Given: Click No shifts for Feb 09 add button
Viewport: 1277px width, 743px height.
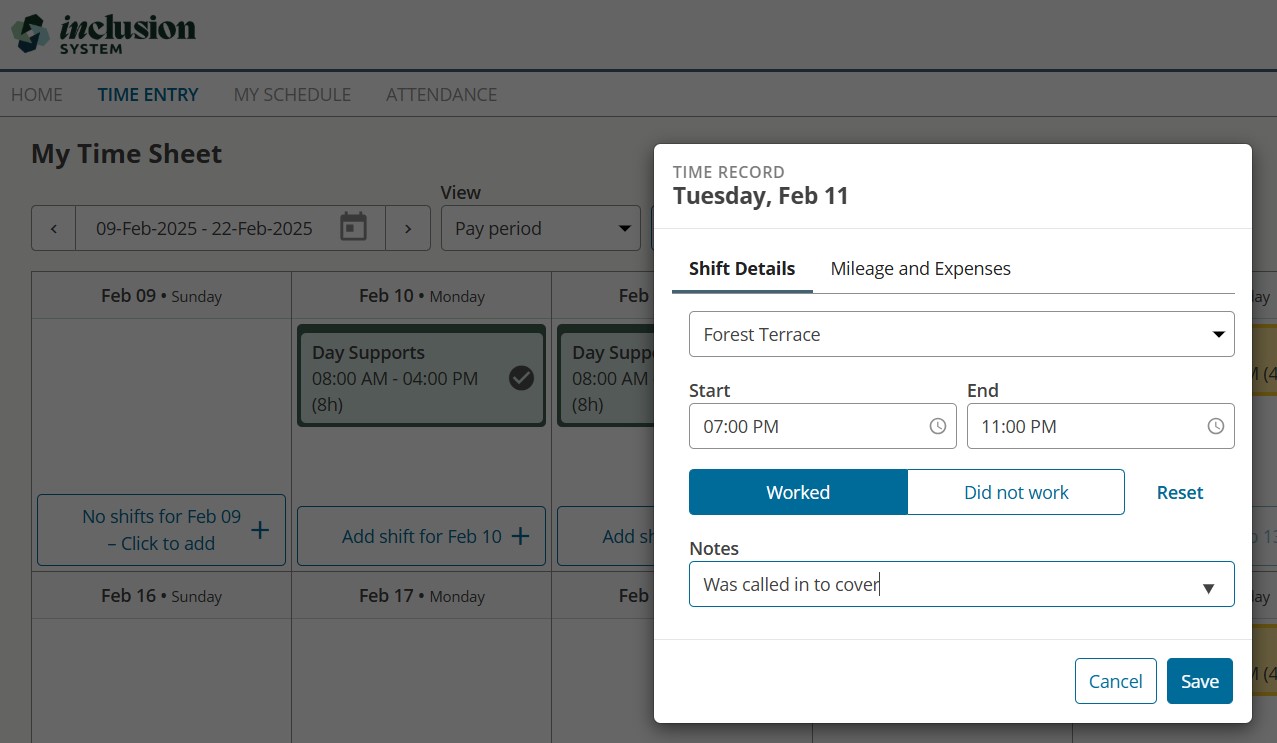Looking at the screenshot, I should (x=161, y=530).
